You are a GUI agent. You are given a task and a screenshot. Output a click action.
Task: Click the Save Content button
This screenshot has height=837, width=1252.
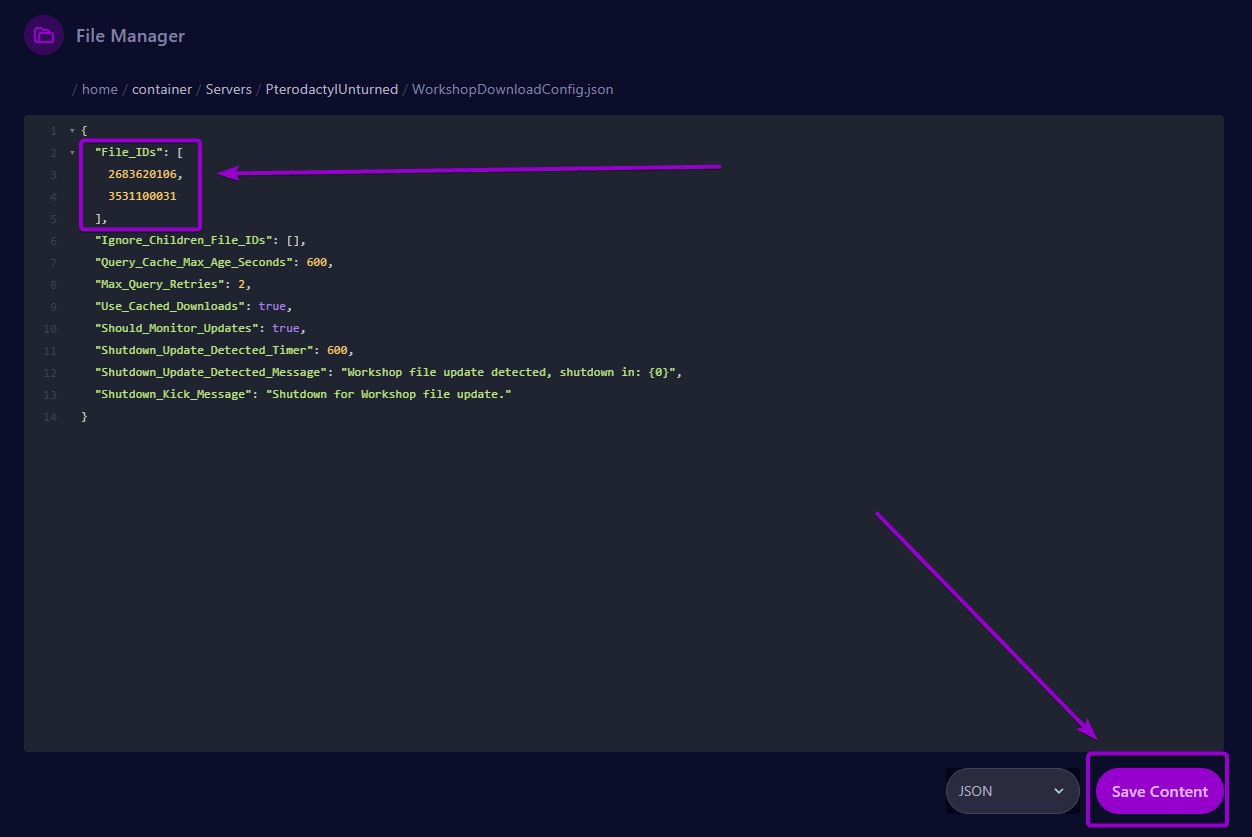(1159, 791)
